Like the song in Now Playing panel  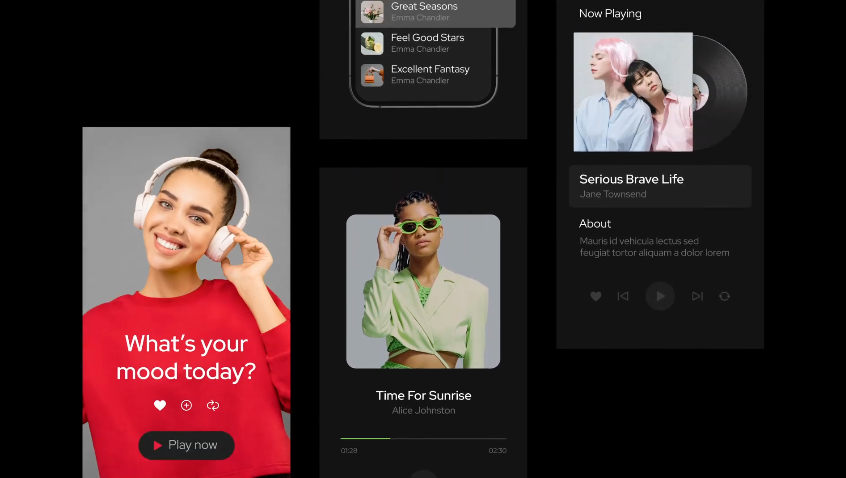[596, 296]
